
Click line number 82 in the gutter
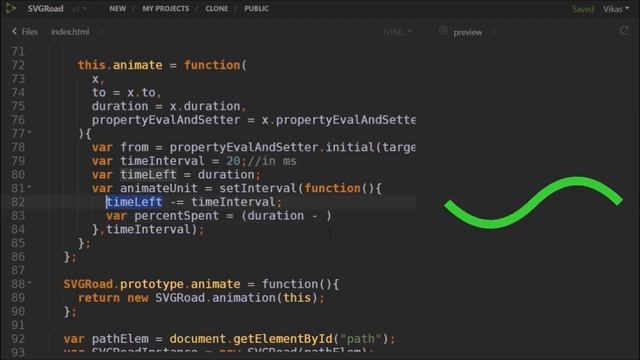(18, 202)
